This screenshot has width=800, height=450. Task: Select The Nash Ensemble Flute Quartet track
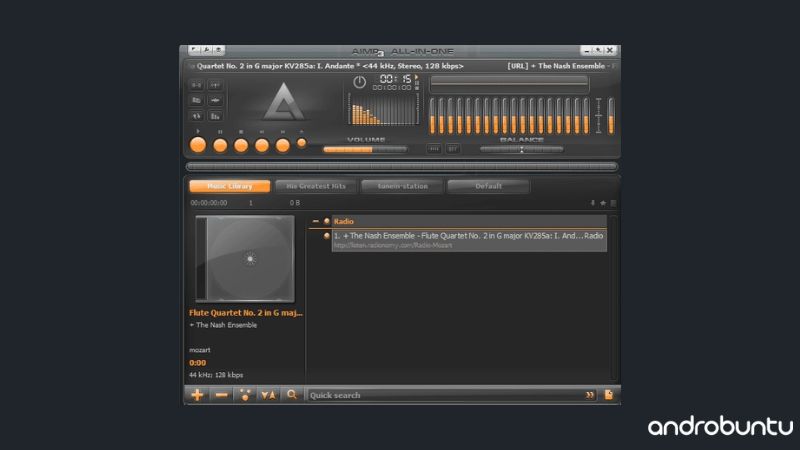click(469, 236)
